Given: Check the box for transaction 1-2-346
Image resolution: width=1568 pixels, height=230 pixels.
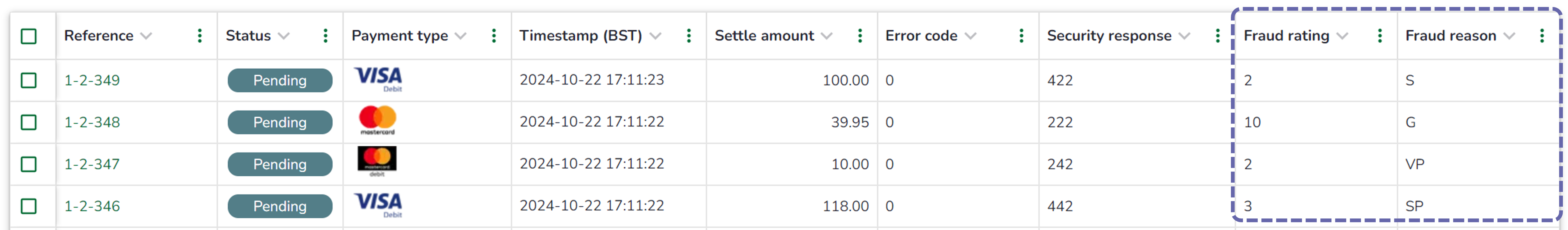Looking at the screenshot, I should (29, 206).
